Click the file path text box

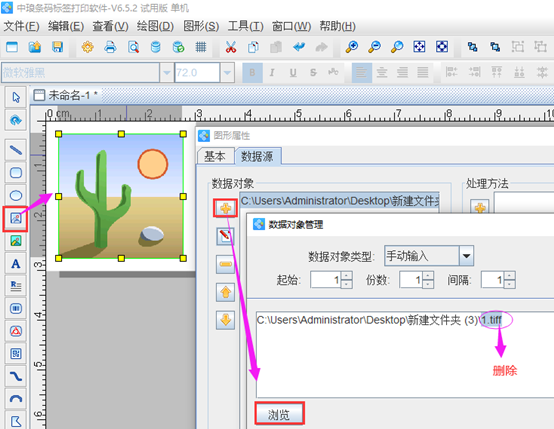pyautogui.click(x=405, y=354)
